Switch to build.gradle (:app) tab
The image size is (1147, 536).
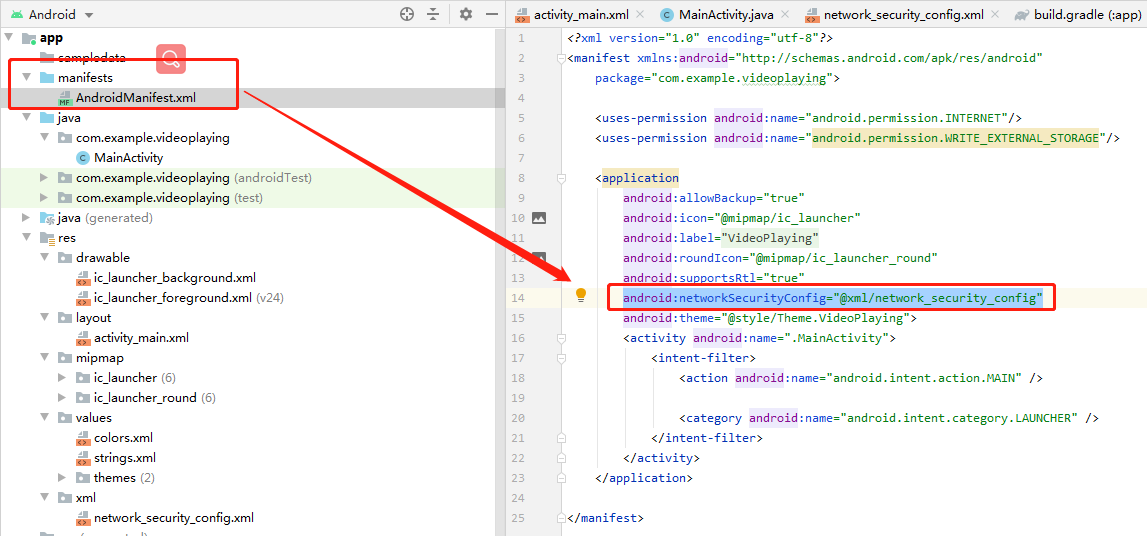(1080, 15)
